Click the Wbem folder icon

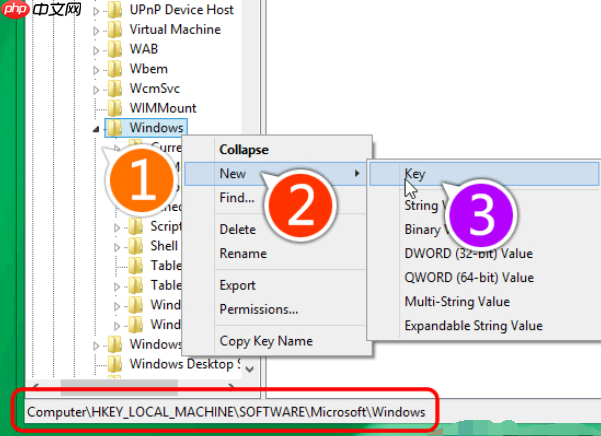[x=115, y=69]
